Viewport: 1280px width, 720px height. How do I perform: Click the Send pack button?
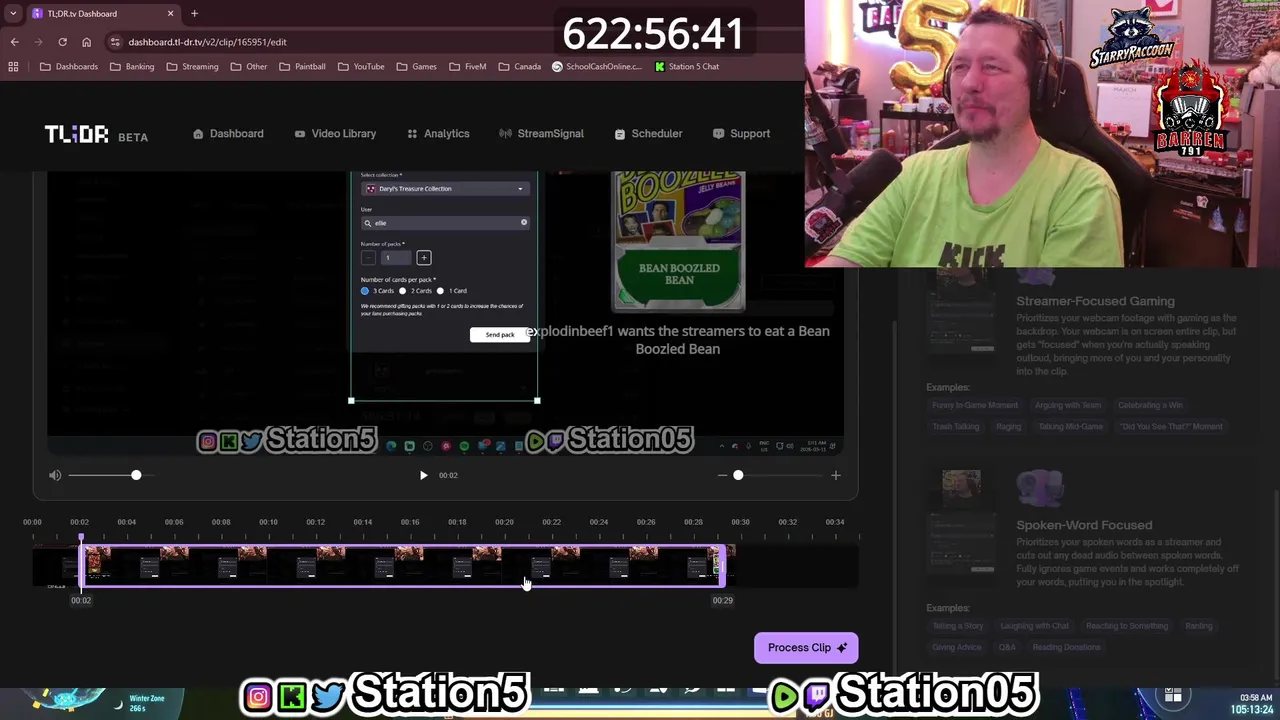pyautogui.click(x=500, y=335)
